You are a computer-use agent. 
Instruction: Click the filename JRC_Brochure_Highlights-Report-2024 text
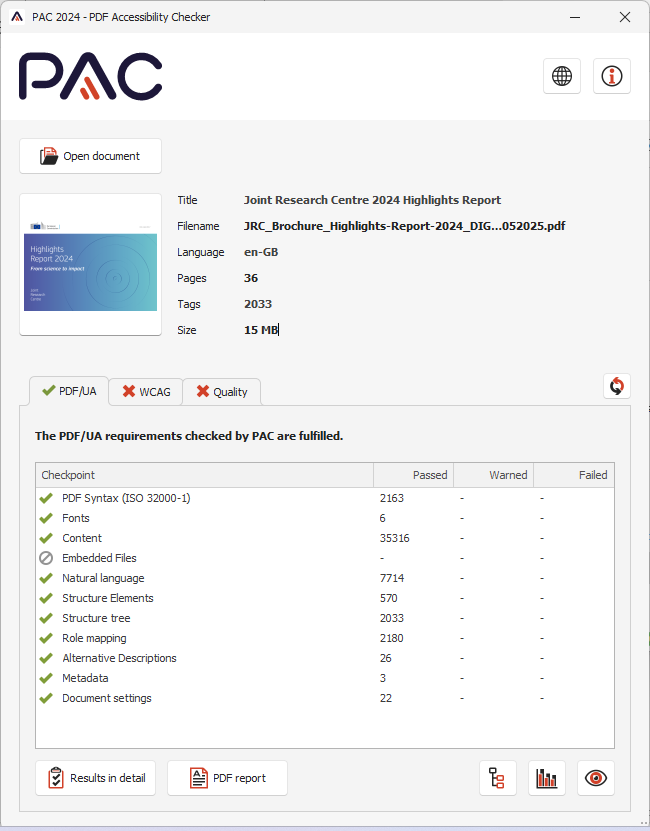(x=405, y=226)
